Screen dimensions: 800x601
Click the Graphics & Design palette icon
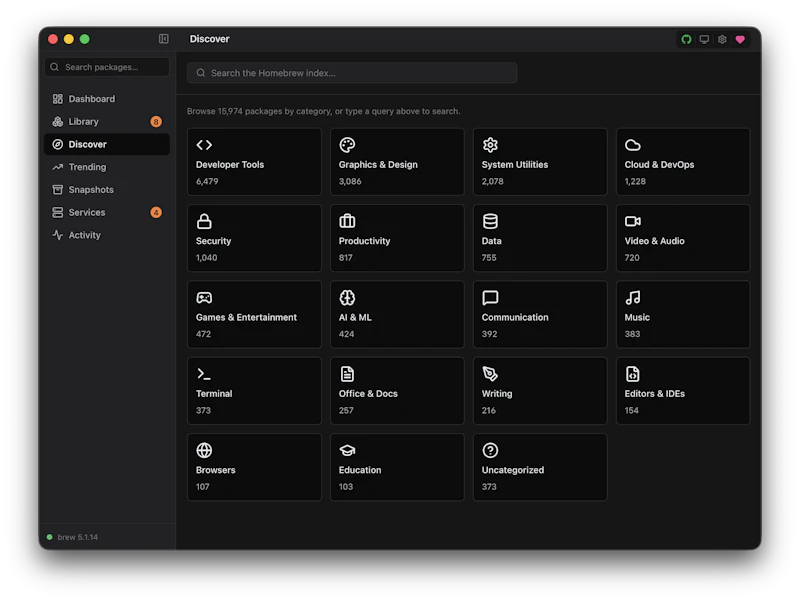click(347, 145)
